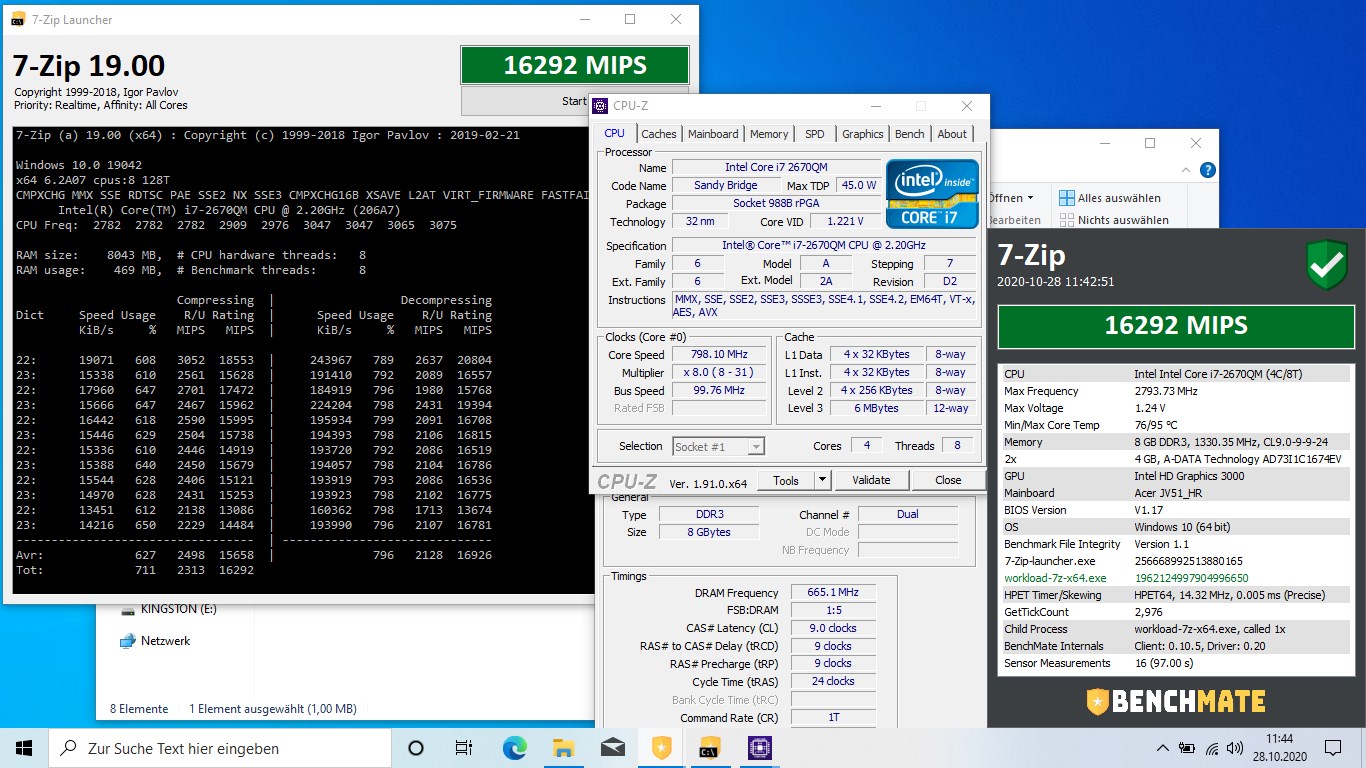Open Task View in the taskbar
The image size is (1366, 768).
click(x=464, y=748)
